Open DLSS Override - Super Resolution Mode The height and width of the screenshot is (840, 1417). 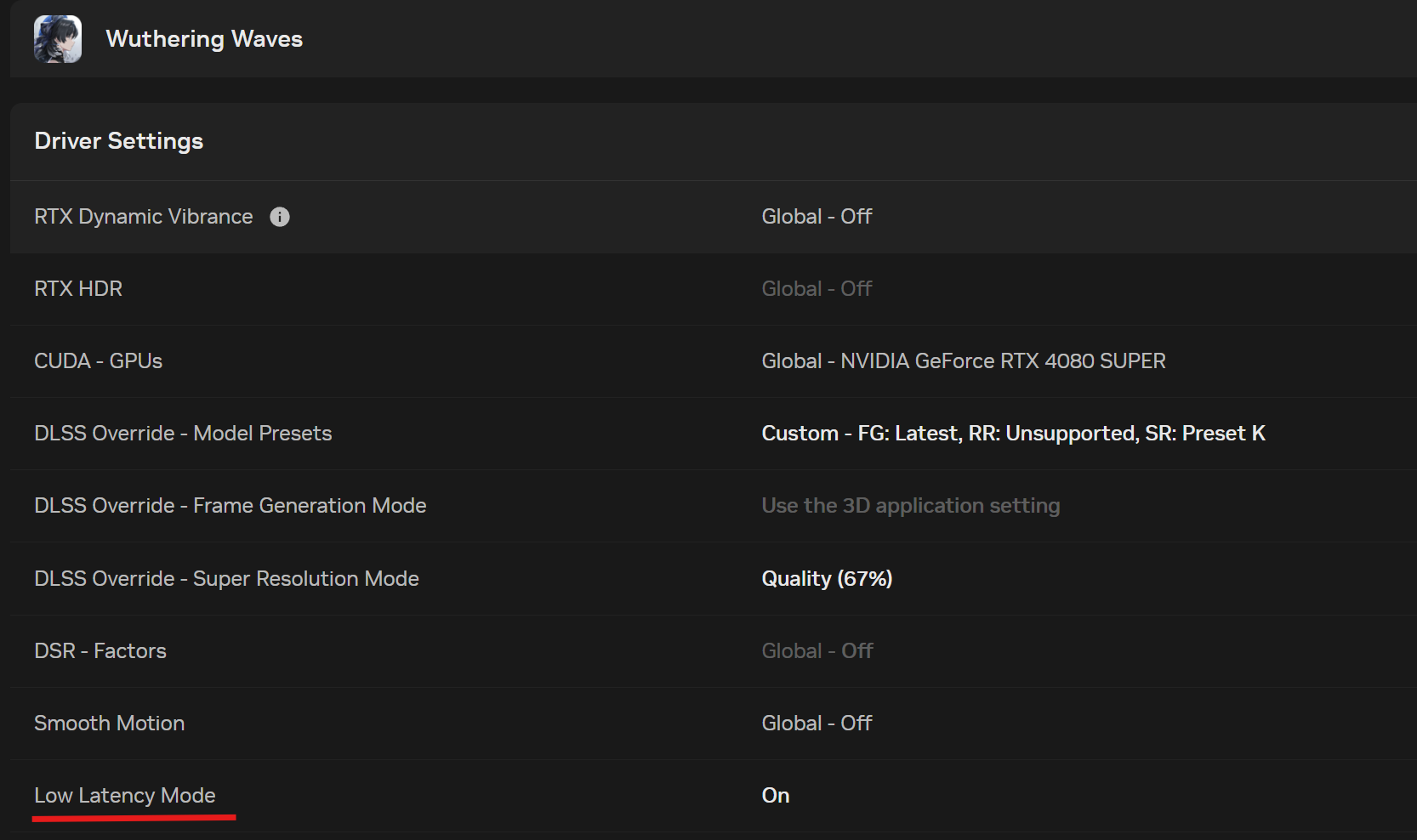(226, 579)
